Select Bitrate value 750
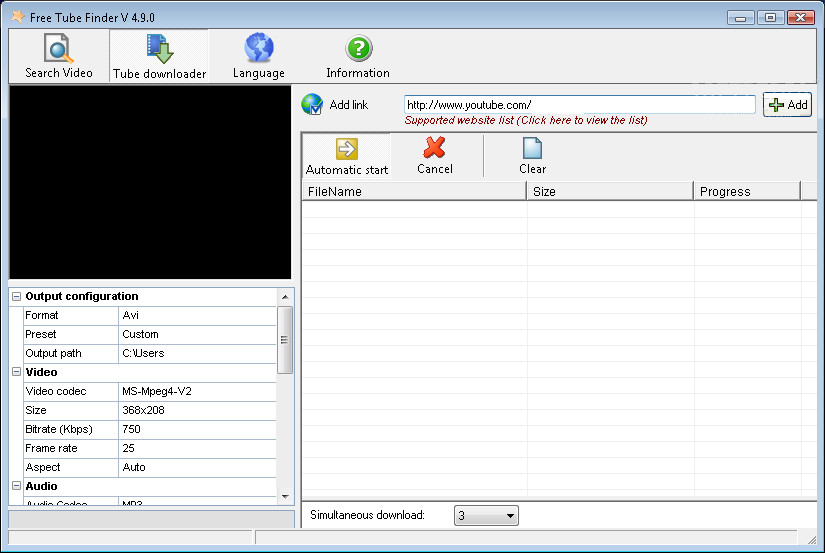Viewport: 825px width, 553px height. (x=197, y=429)
